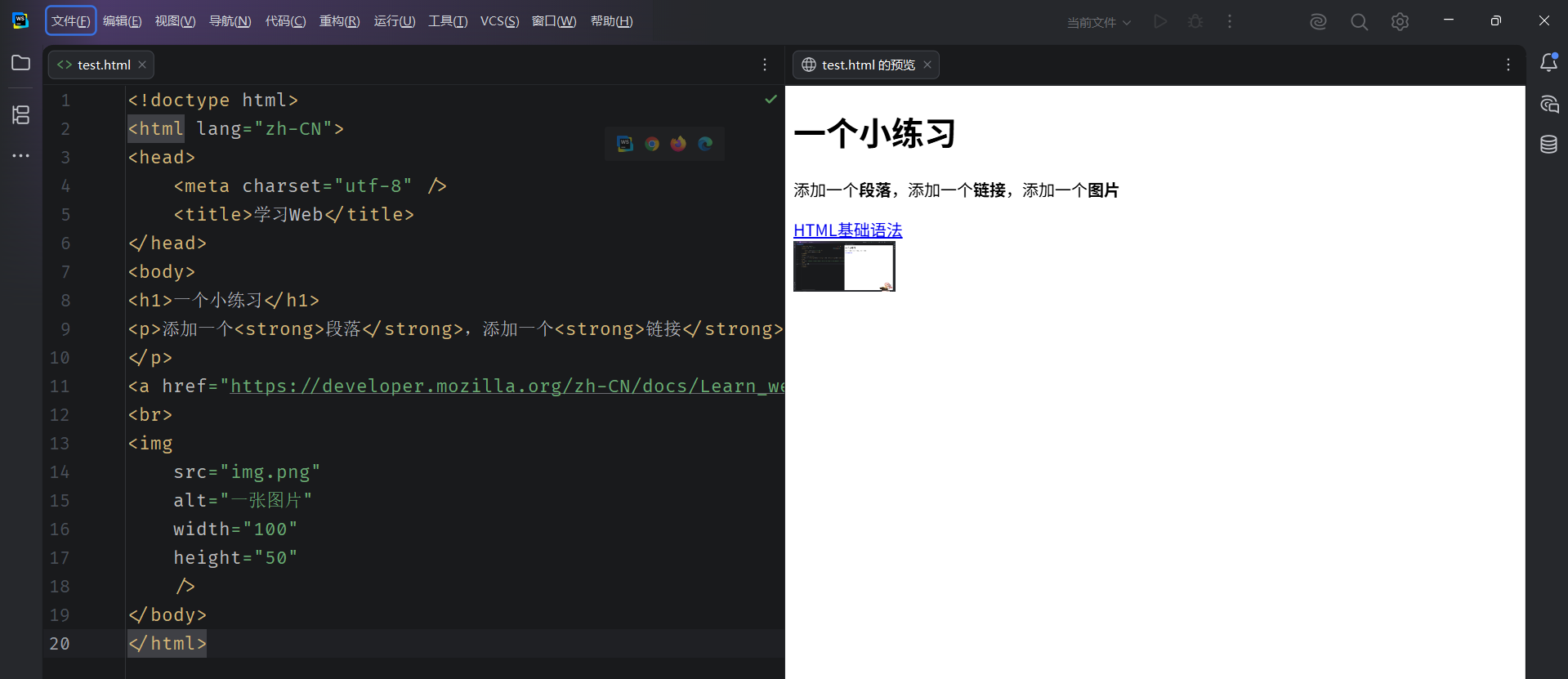Click the 一个小练习 heading in preview
Screen dimensions: 1568x679
874,133
